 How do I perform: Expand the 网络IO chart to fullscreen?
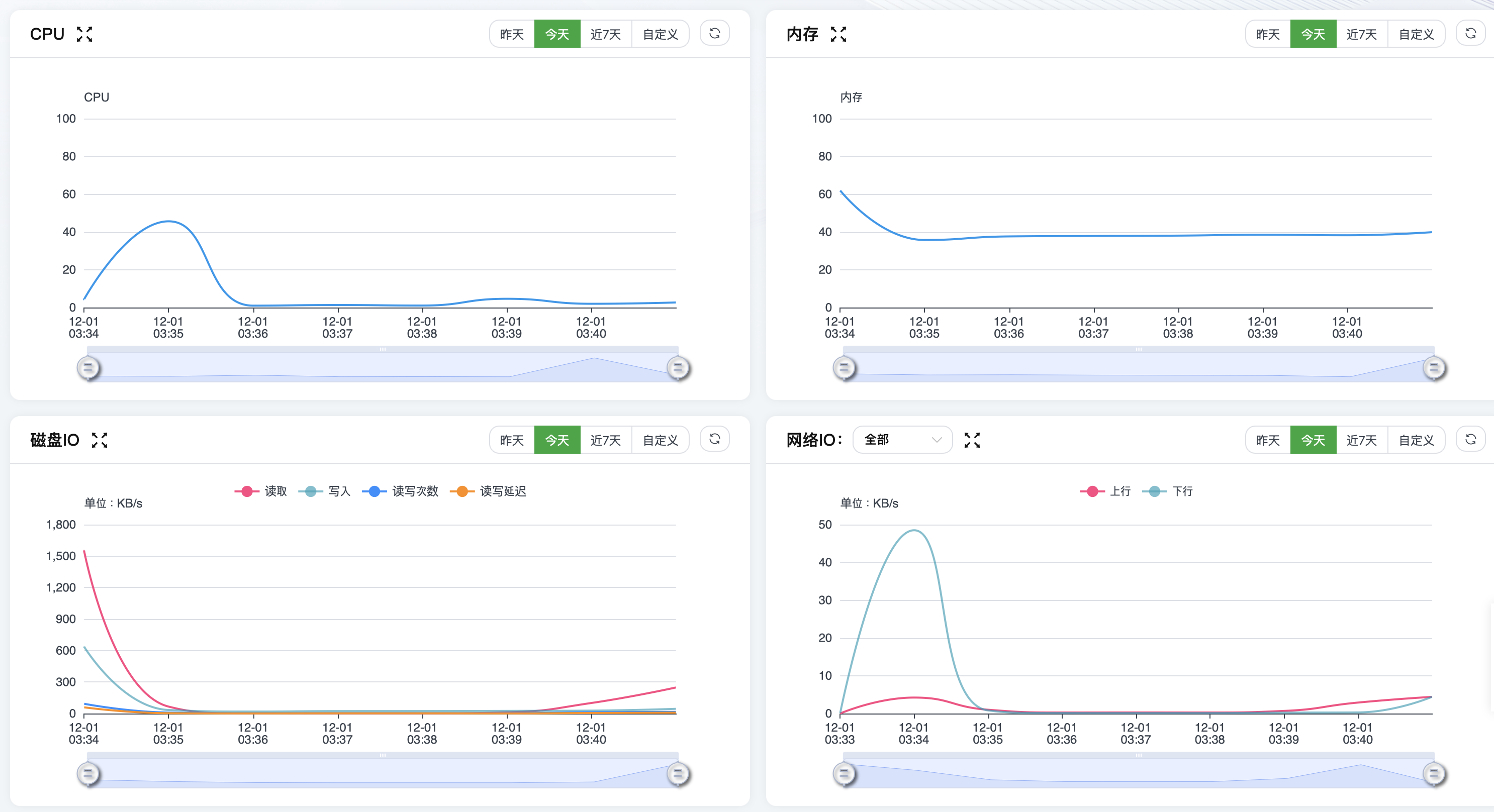972,440
